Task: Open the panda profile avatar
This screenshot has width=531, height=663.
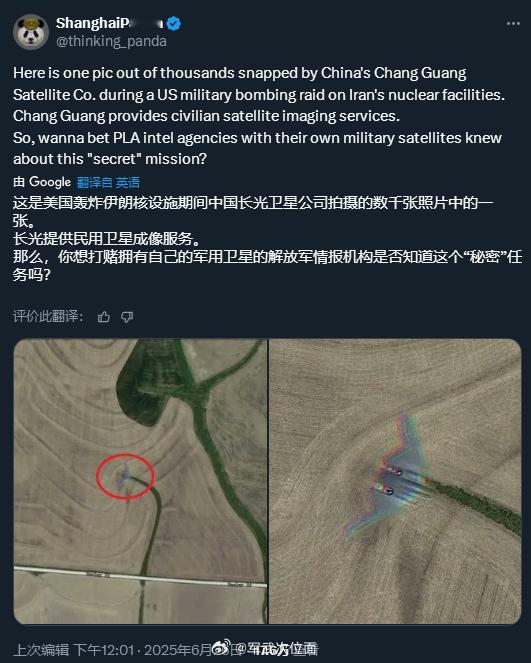Action: [30, 32]
